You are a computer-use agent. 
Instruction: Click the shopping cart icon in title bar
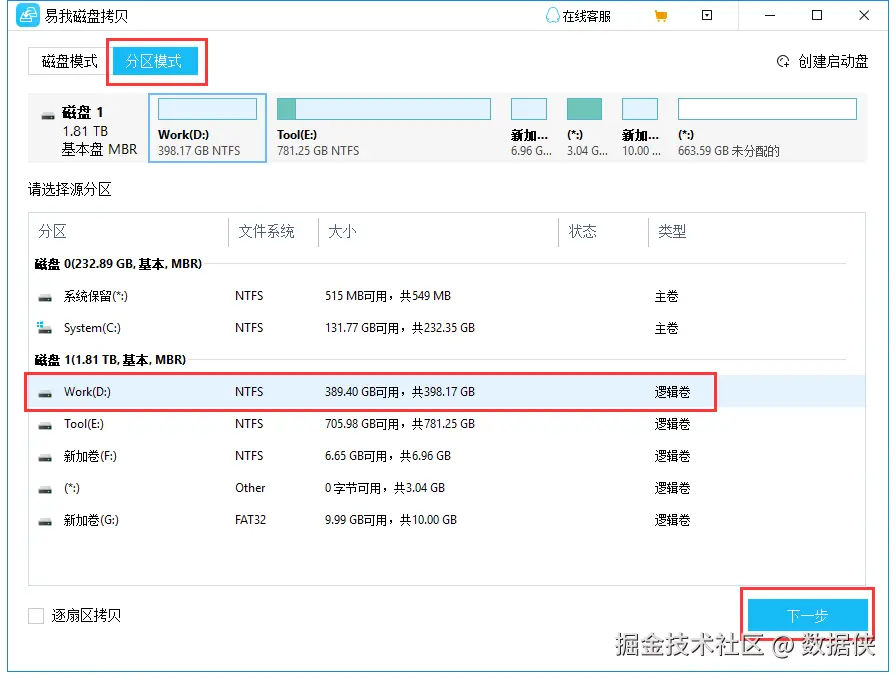(x=660, y=15)
